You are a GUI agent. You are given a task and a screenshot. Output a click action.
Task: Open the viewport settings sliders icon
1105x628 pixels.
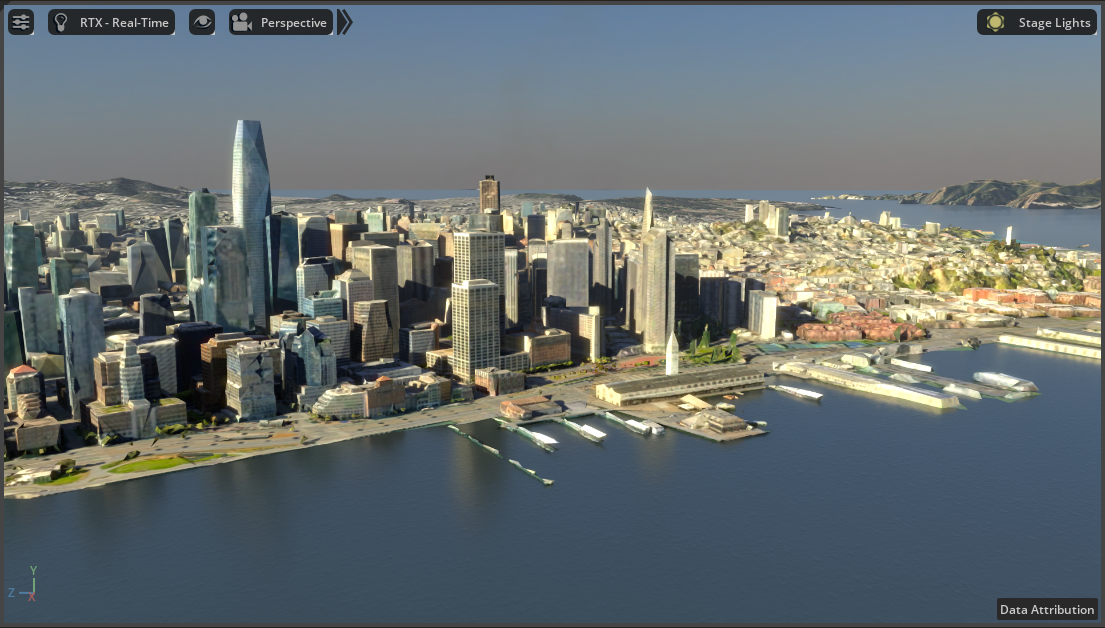[20, 21]
